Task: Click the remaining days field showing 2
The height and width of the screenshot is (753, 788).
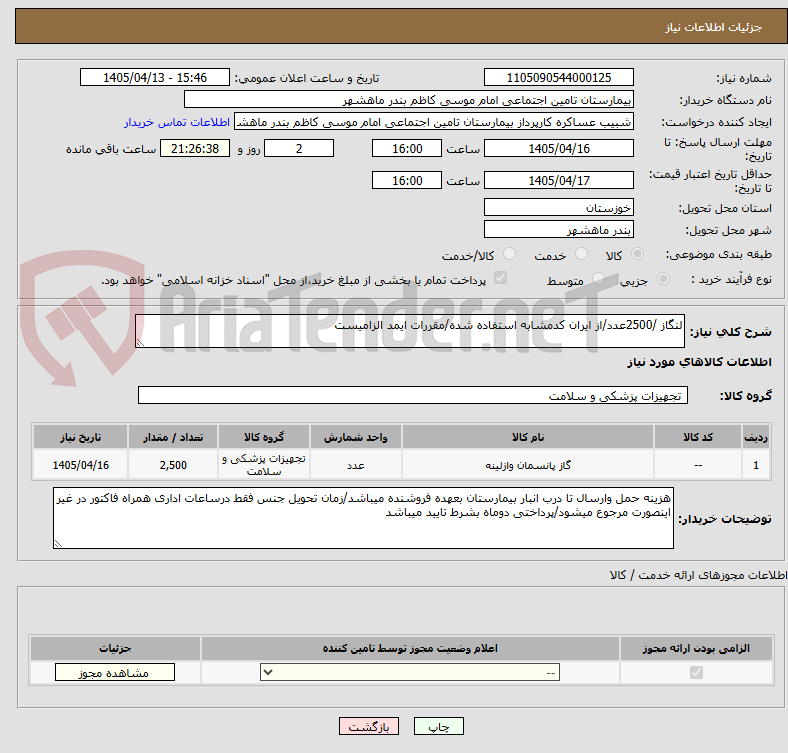Action: (x=299, y=149)
